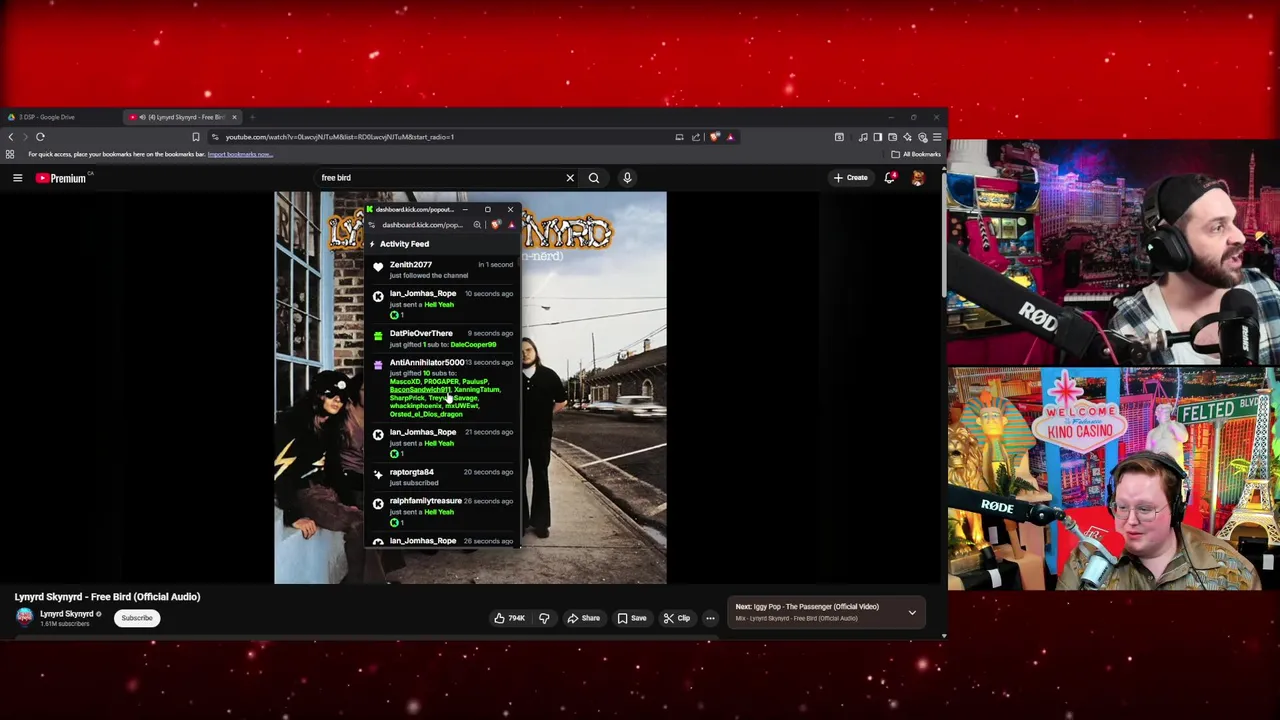Like the Free Bird video
Screen dimensions: 1280x720
[510, 618]
